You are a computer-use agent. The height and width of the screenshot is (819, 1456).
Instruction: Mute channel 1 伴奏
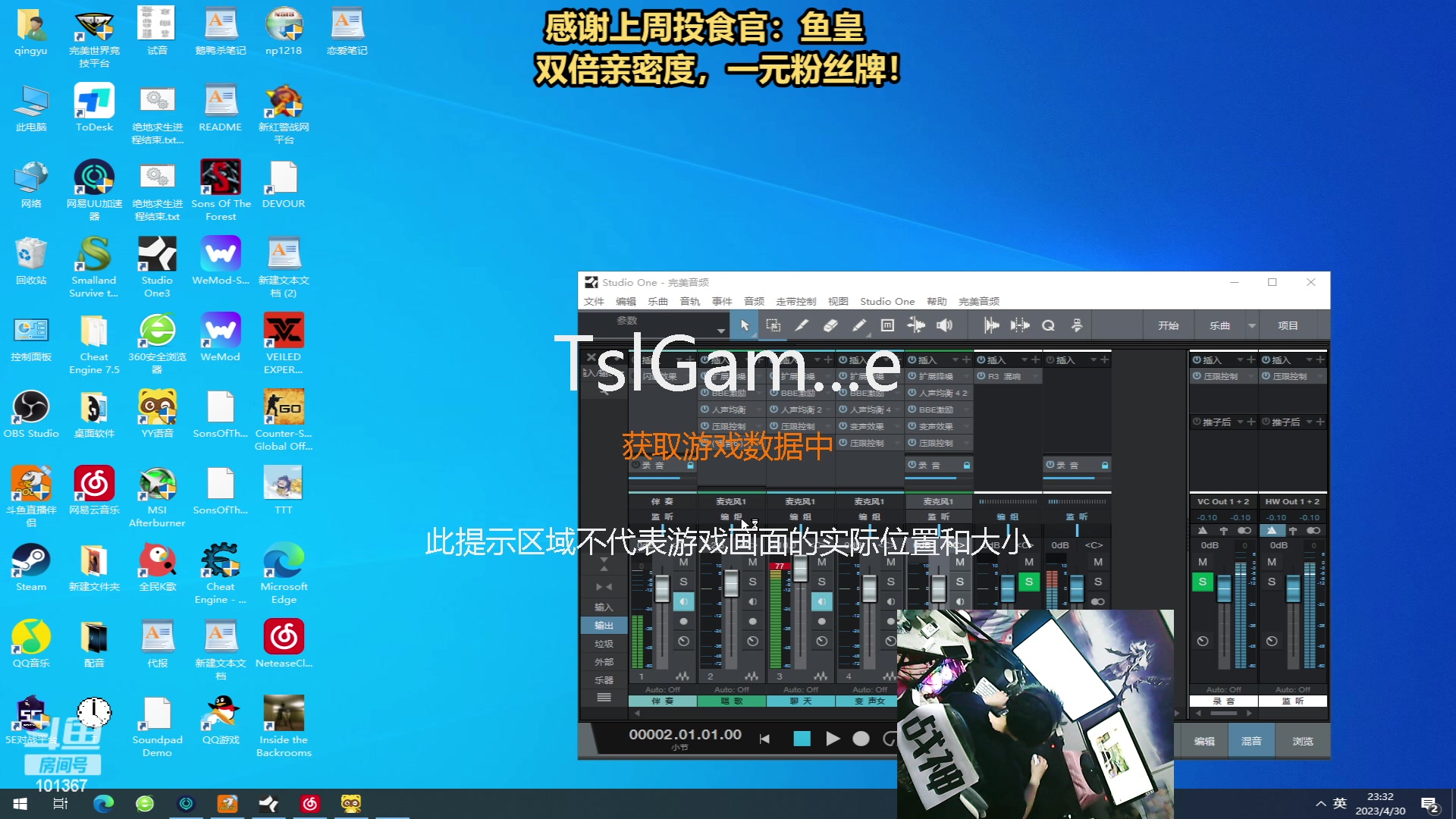(x=683, y=562)
